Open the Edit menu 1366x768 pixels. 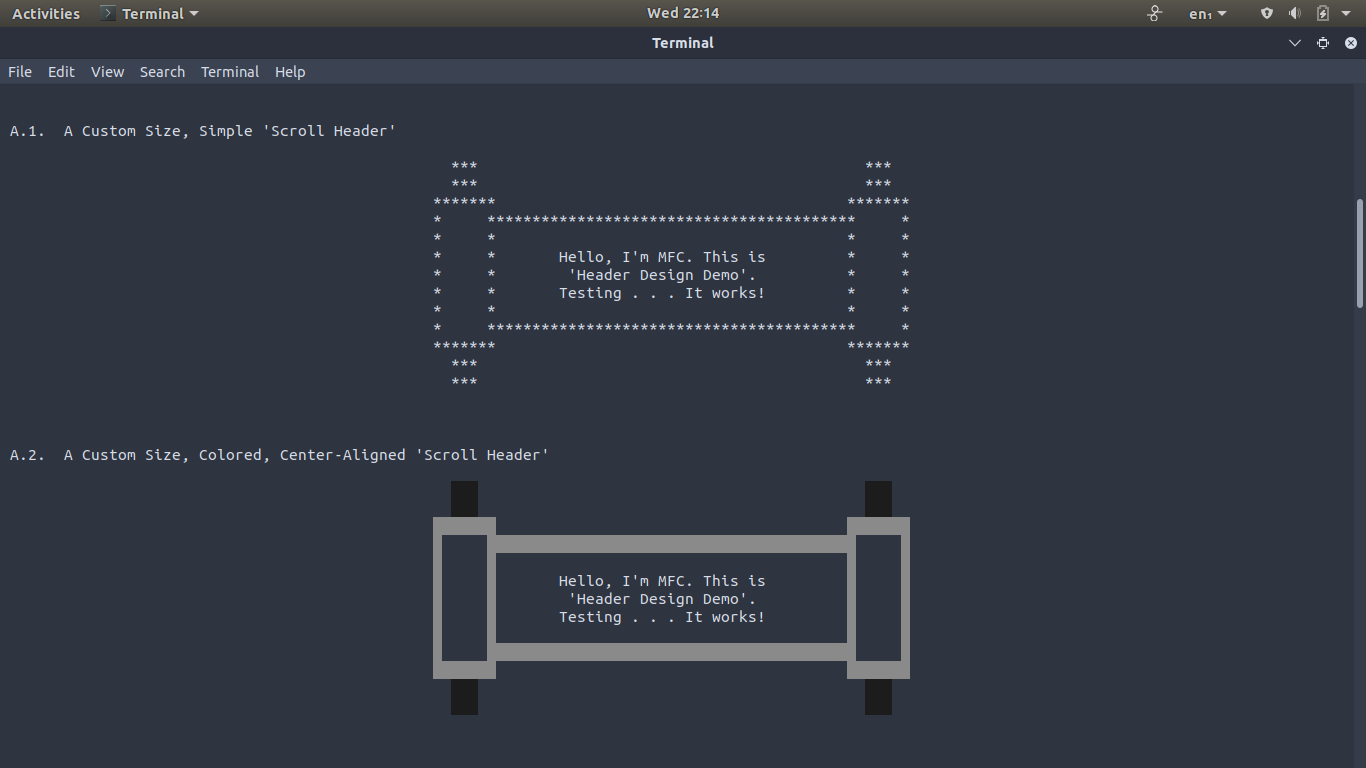click(x=61, y=71)
